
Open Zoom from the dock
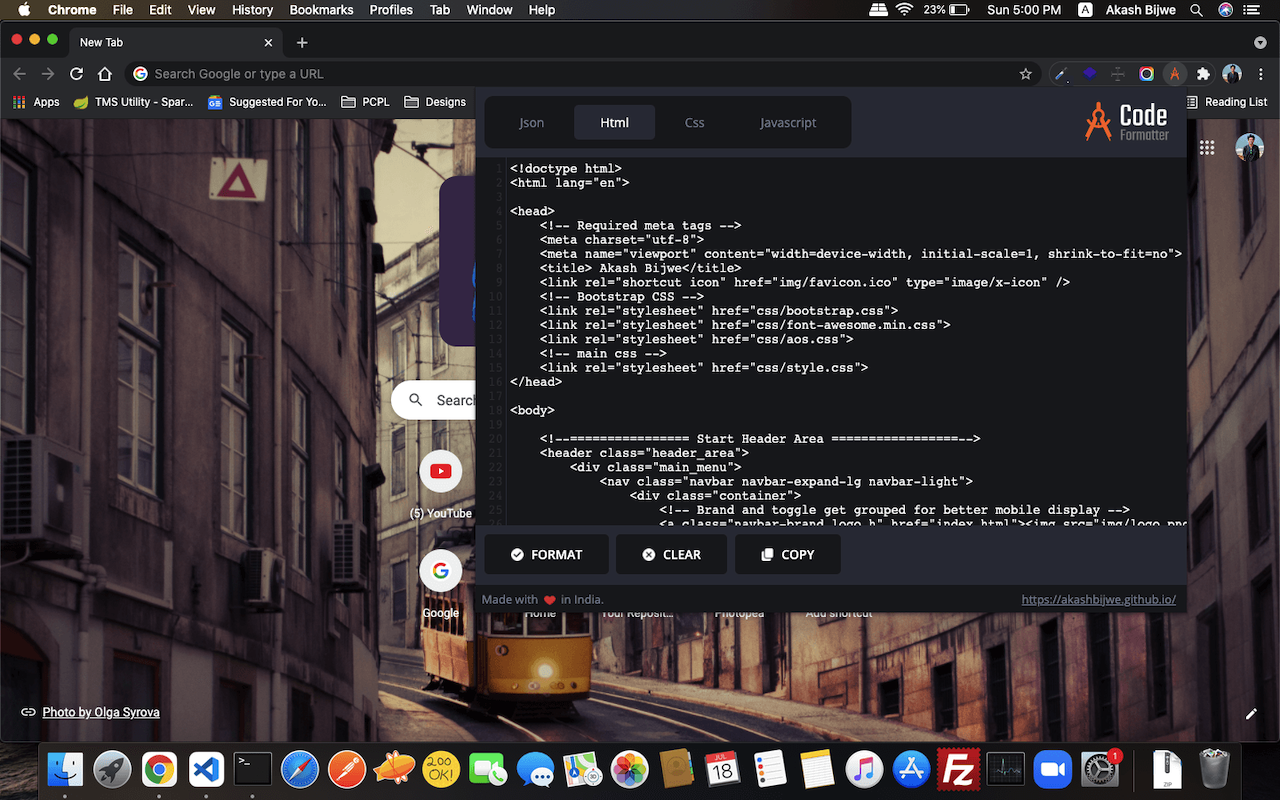pyautogui.click(x=1051, y=769)
